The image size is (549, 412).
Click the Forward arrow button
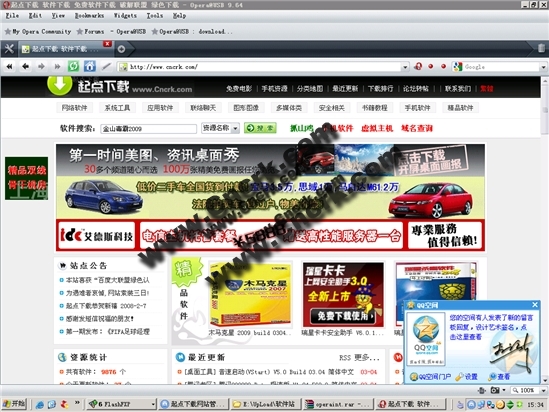(x=41, y=66)
